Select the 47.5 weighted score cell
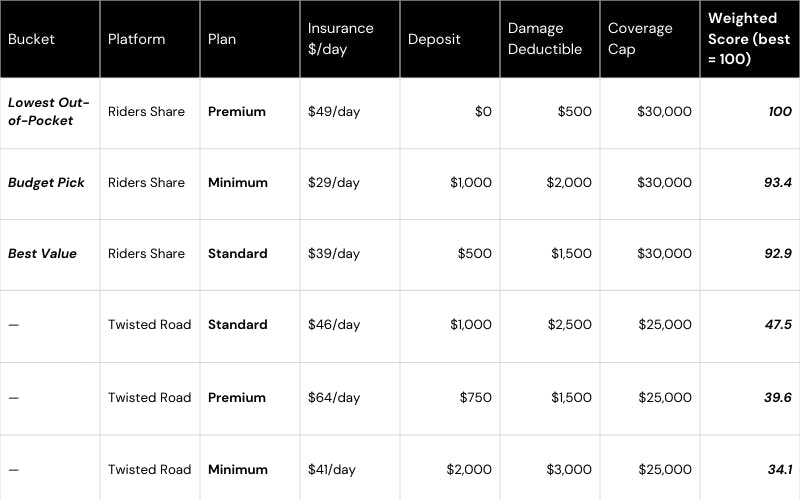The image size is (800, 500). 777,325
